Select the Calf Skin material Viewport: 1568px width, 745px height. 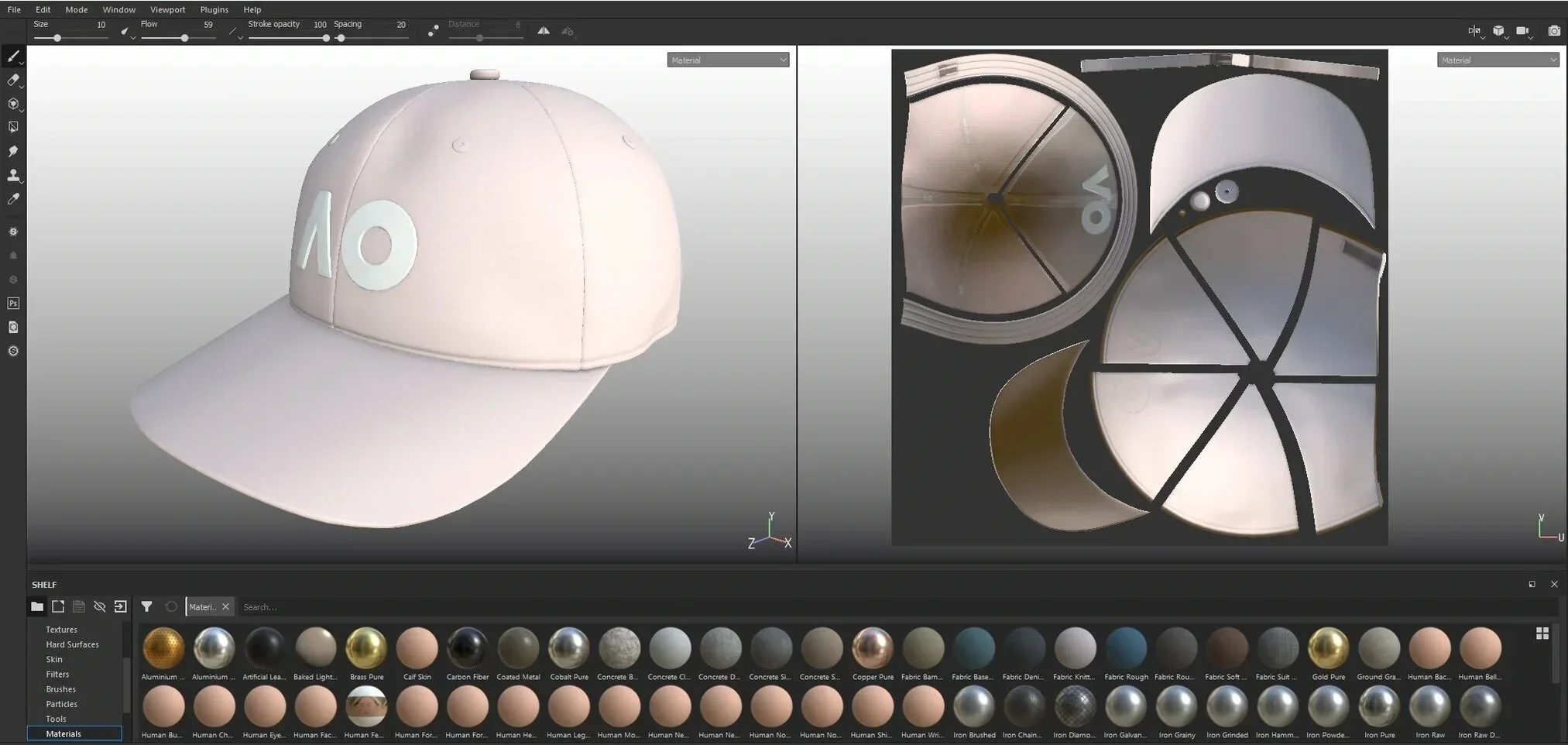(417, 654)
